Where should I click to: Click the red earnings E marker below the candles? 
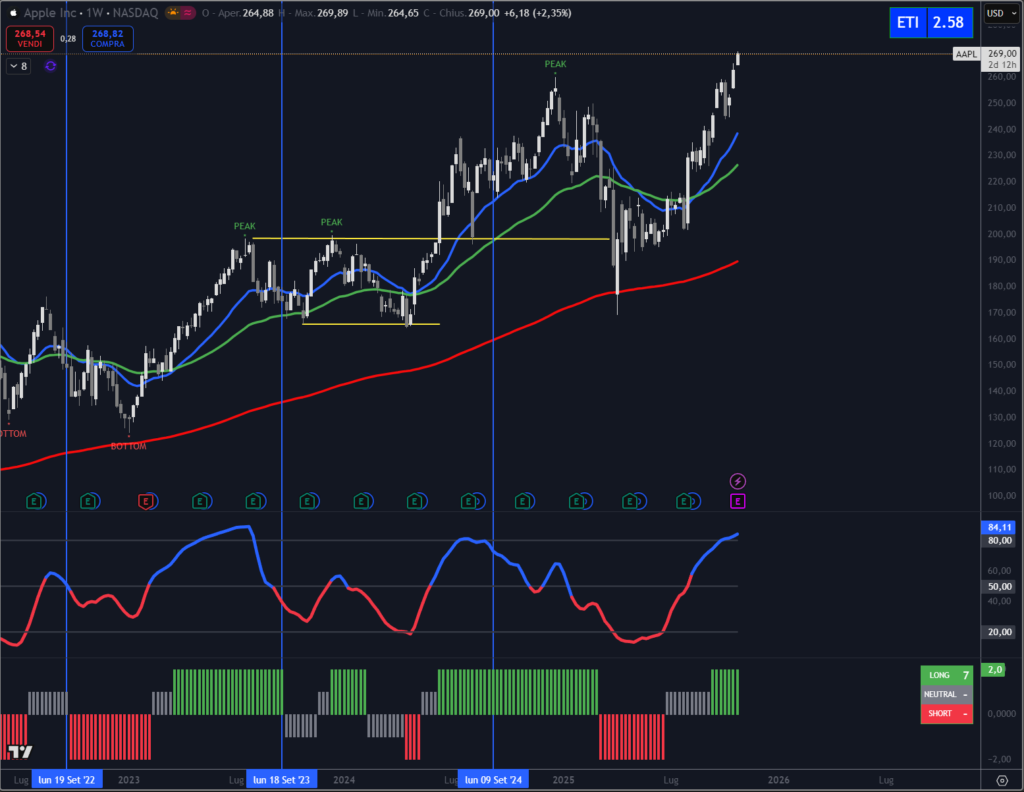click(x=147, y=501)
